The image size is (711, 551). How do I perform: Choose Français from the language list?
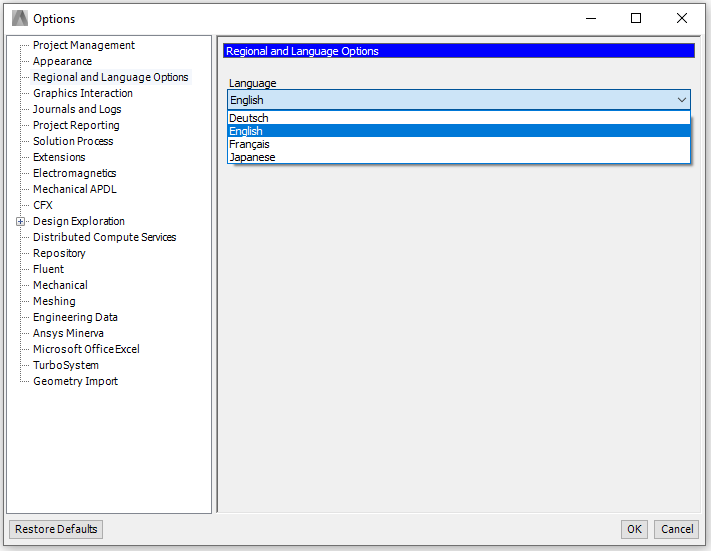click(459, 144)
